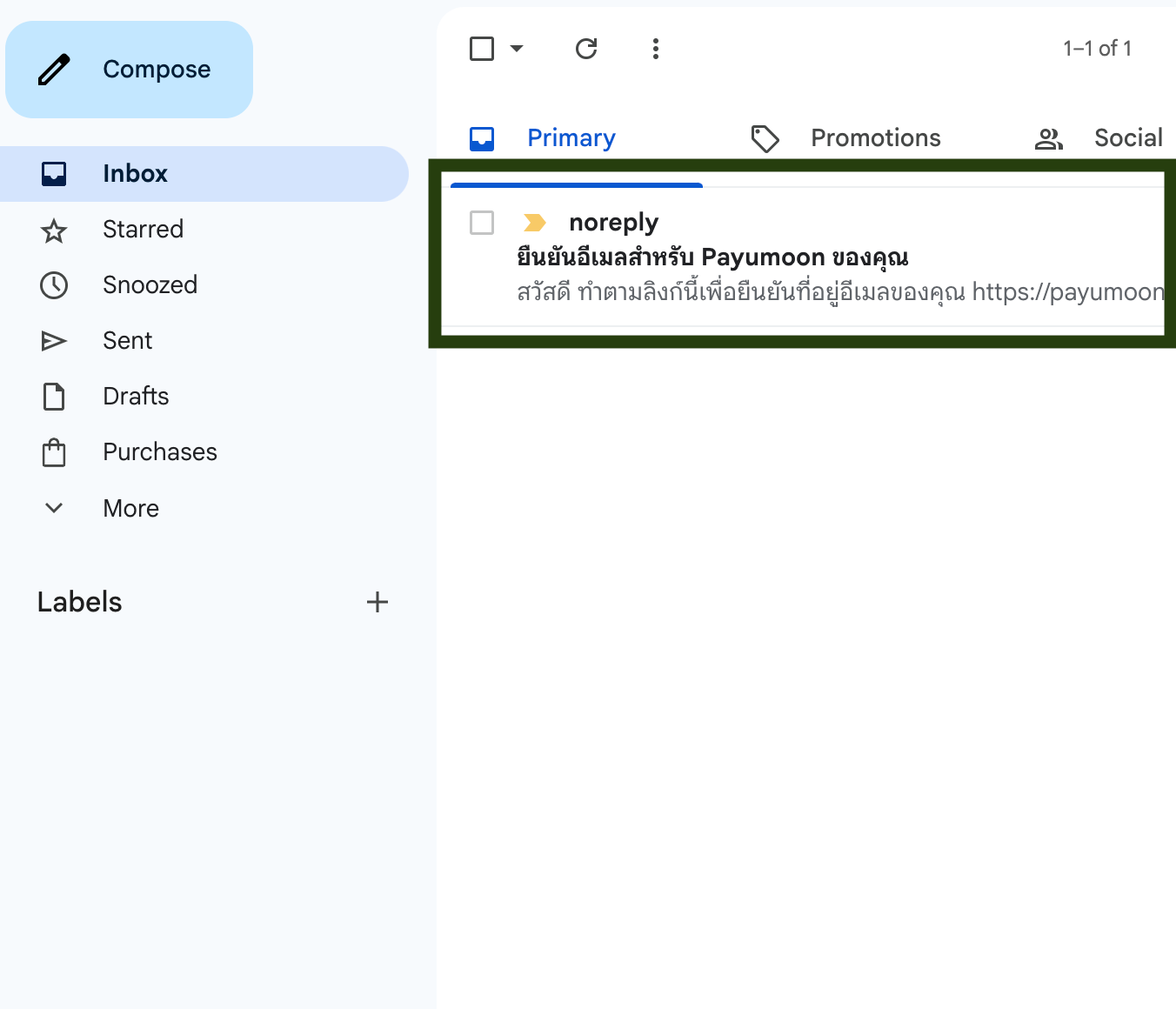Click the Purchases shopping bag icon
Viewport: 1176px width, 1009px height.
[54, 452]
